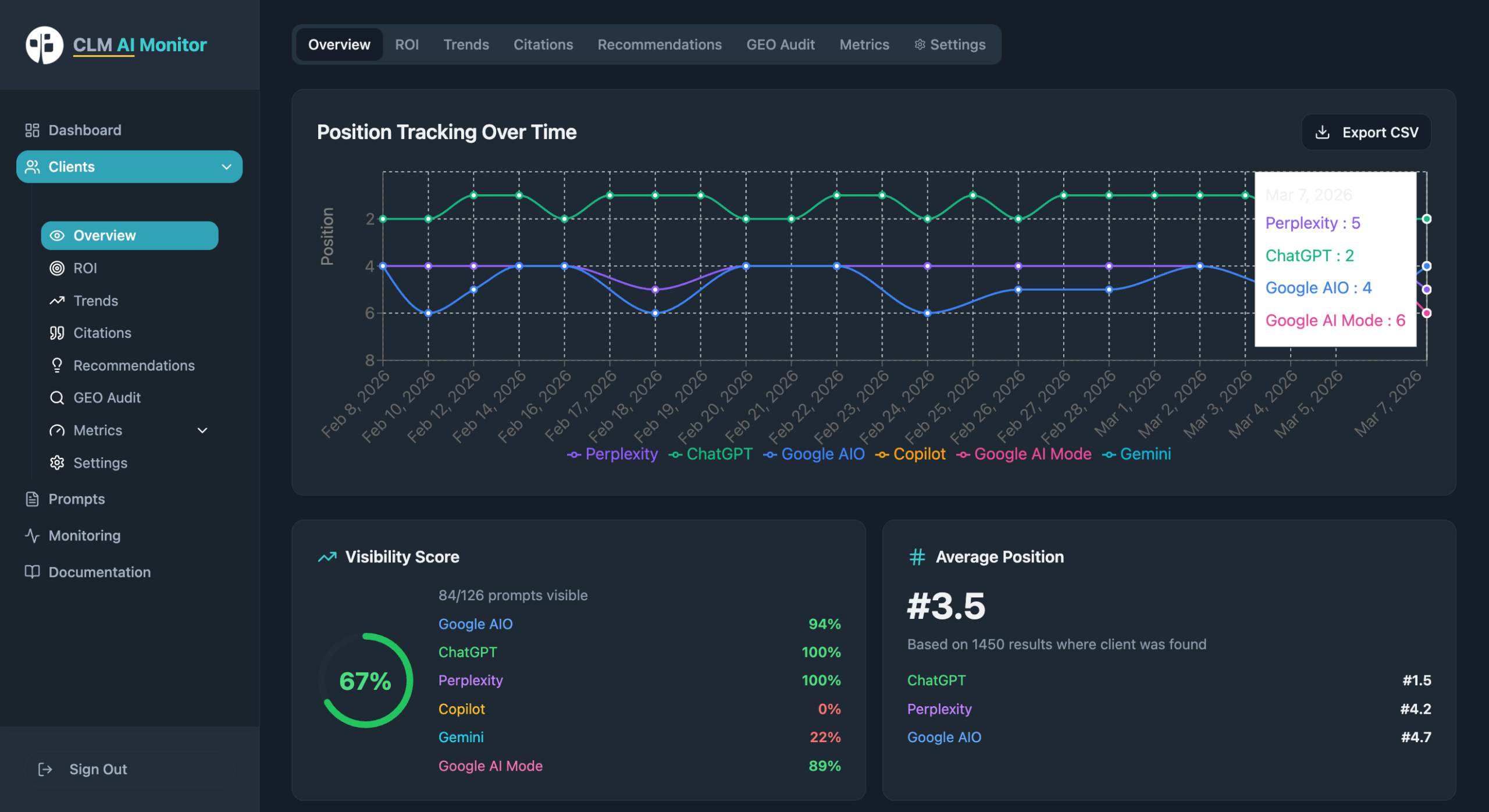Image resolution: width=1489 pixels, height=812 pixels.
Task: Open the Monitoring pulse icon
Action: click(x=32, y=535)
